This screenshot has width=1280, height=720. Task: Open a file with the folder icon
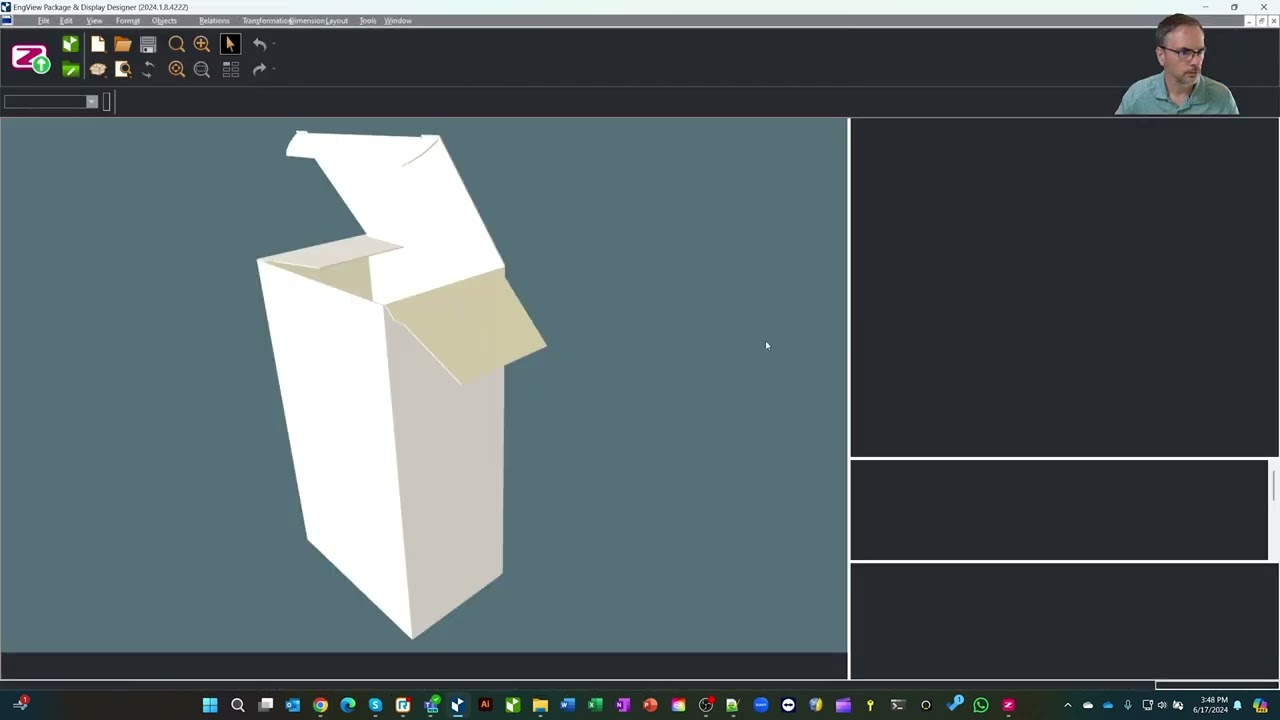tap(122, 44)
